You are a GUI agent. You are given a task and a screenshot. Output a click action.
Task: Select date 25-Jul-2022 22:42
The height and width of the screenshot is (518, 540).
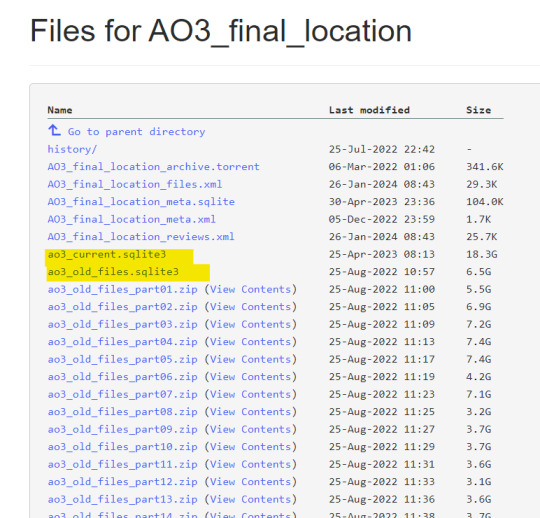tap(382, 149)
